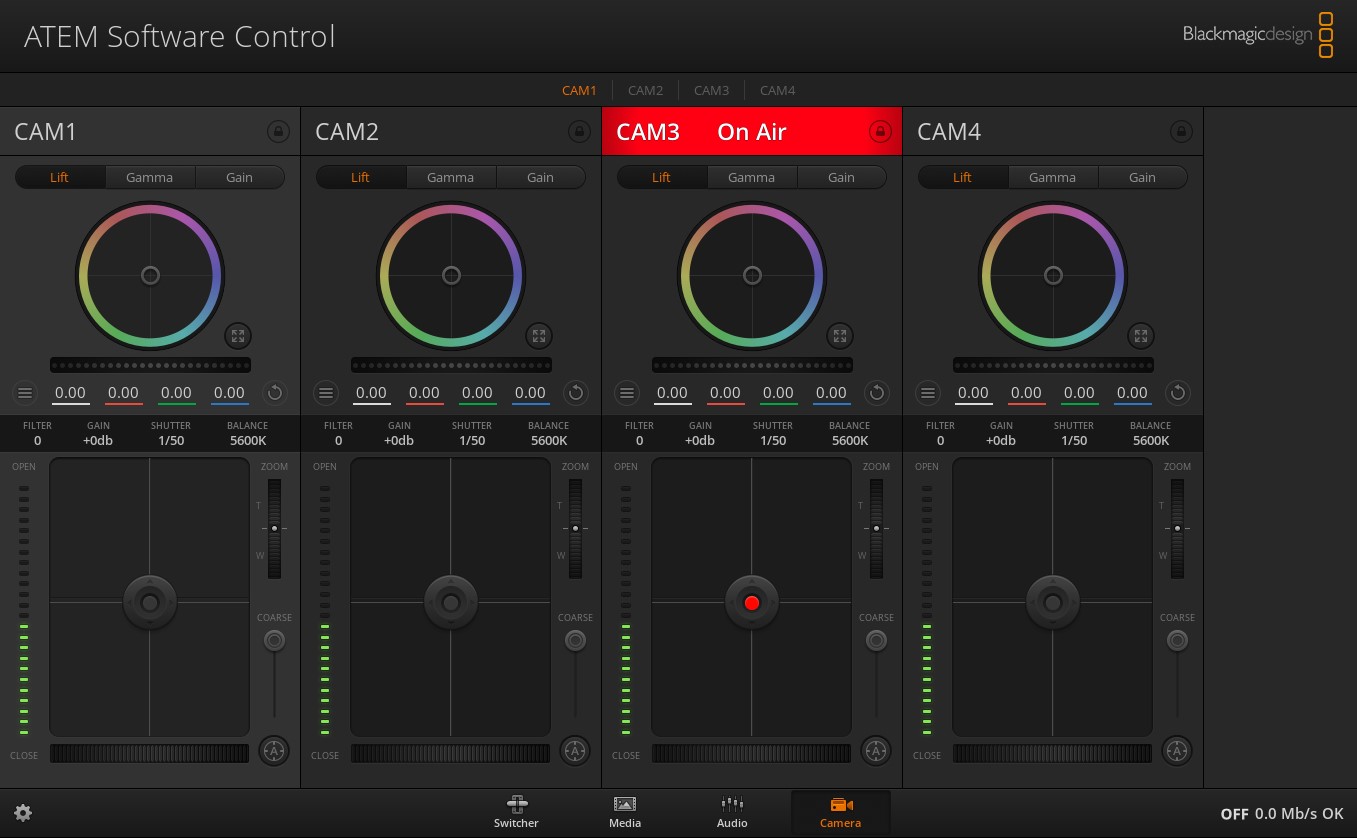Select the CAM1 tab at top

[x=579, y=90]
